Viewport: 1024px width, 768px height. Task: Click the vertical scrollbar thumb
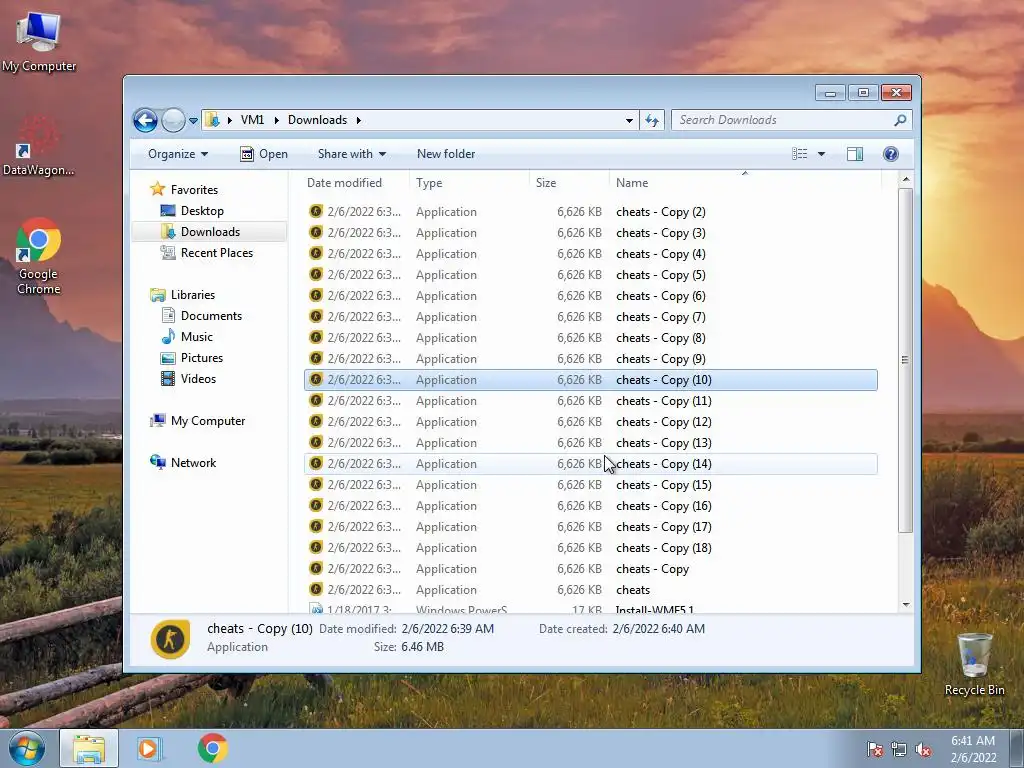905,360
